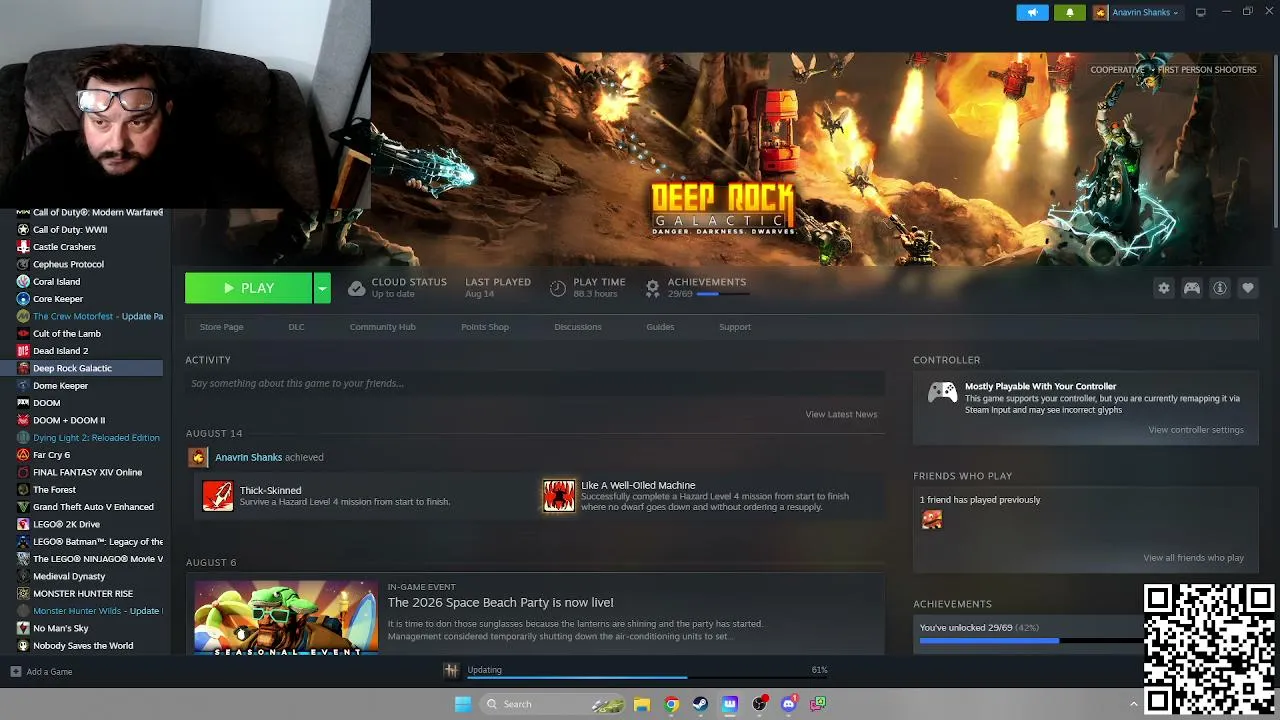This screenshot has width=1280, height=720.
Task: Click the achievements progress bar under header
Action: click(x=721, y=294)
